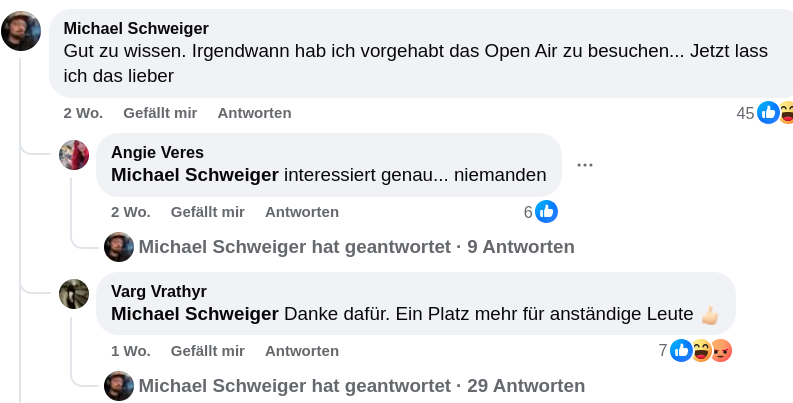Click Varg Vrathyr's profile avatar

(x=75, y=294)
